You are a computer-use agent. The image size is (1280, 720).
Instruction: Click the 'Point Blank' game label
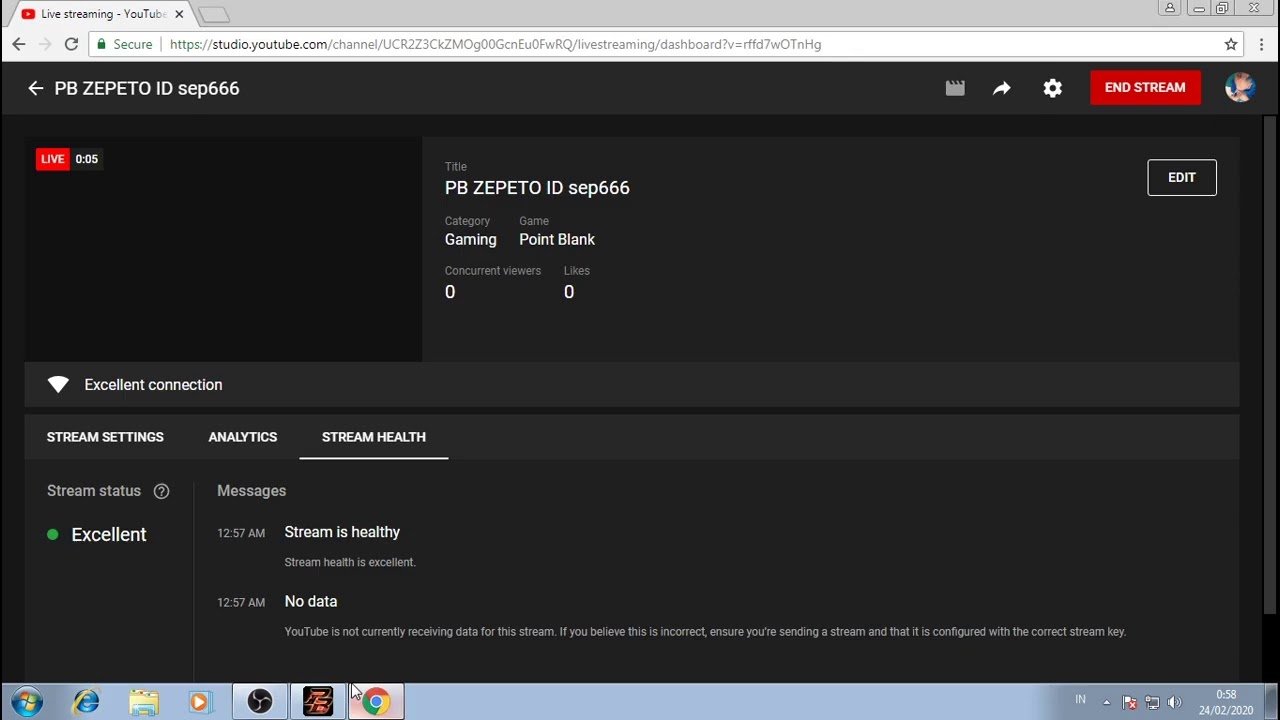557,240
